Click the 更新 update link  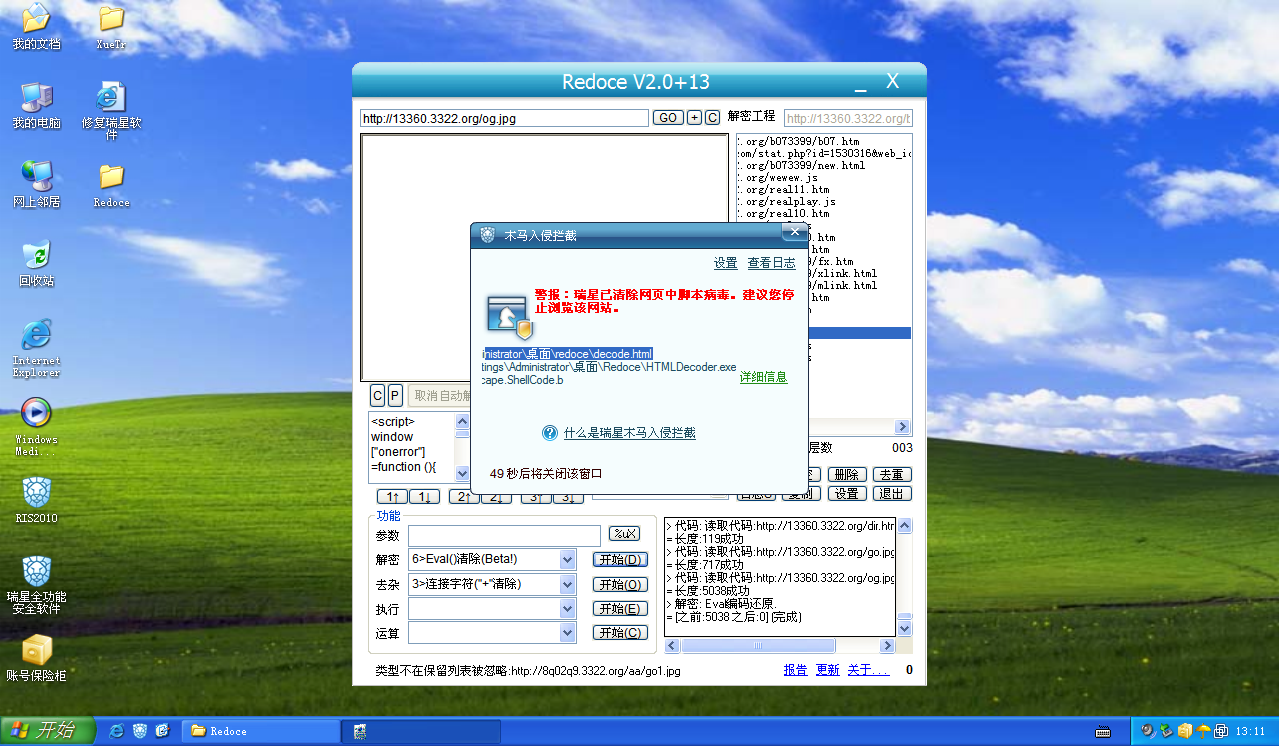point(828,670)
